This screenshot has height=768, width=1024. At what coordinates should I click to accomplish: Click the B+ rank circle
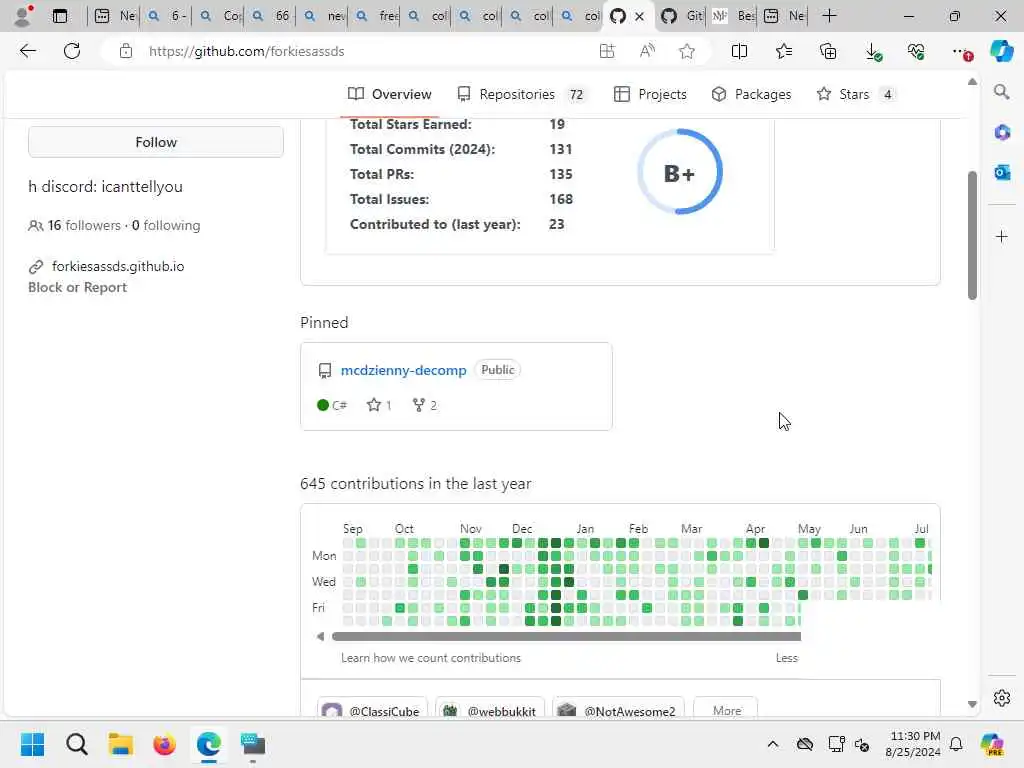click(680, 172)
